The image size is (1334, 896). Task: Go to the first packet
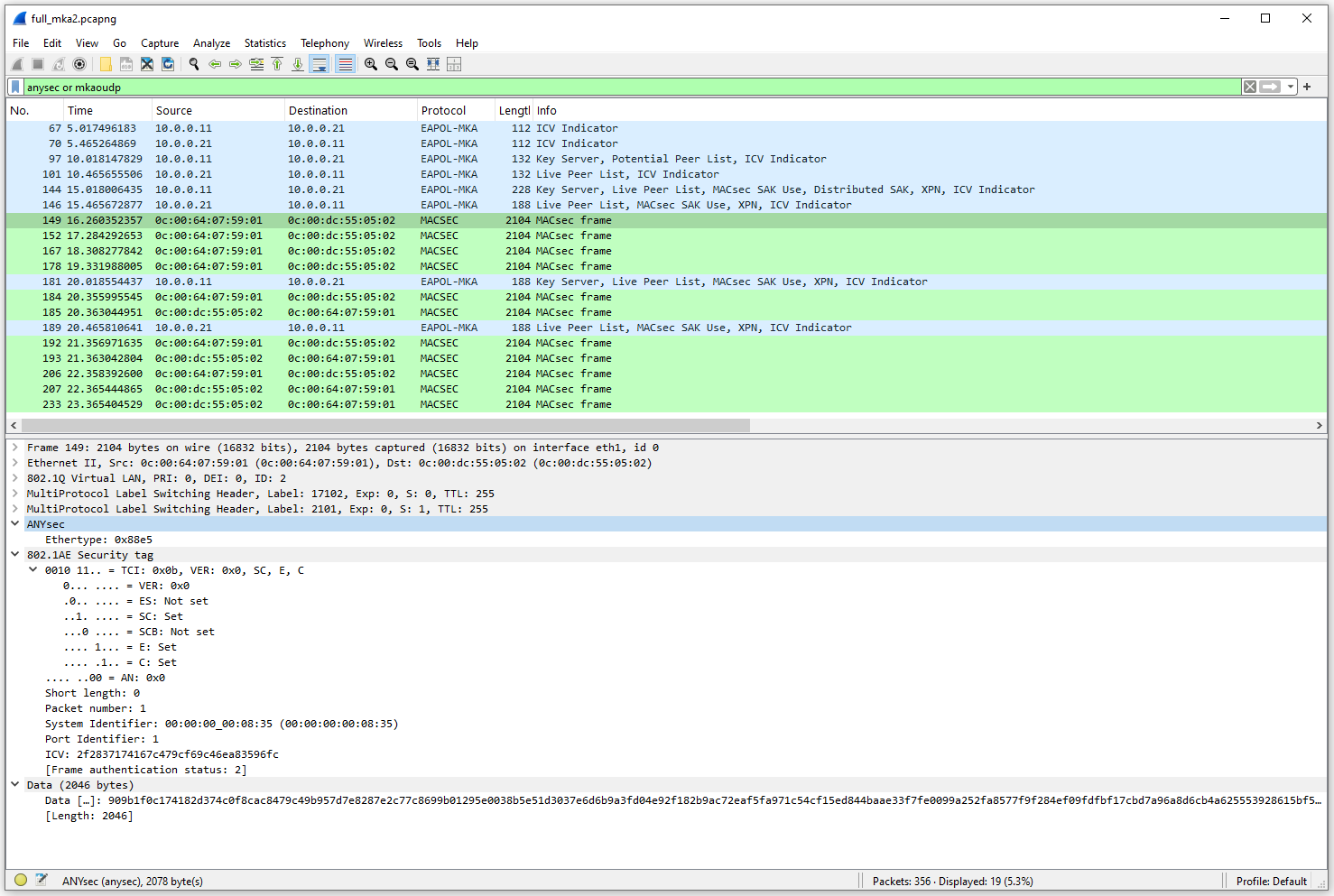pos(277,64)
